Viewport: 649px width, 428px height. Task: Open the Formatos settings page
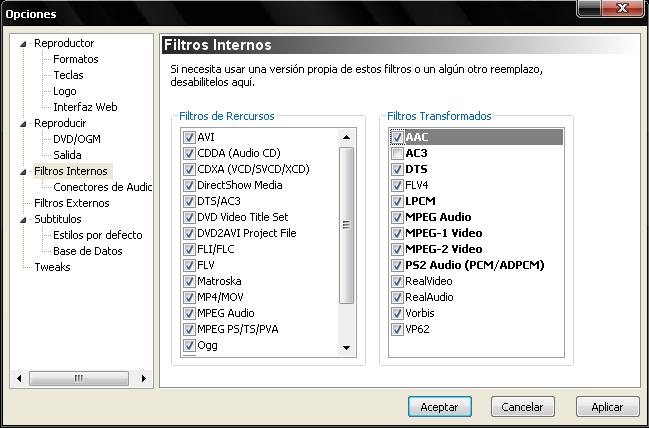76,59
